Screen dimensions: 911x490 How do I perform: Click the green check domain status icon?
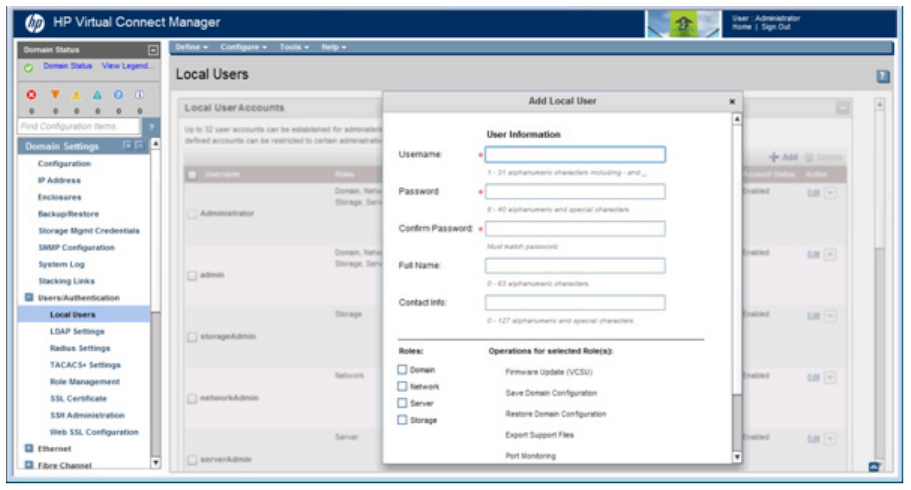[28, 68]
